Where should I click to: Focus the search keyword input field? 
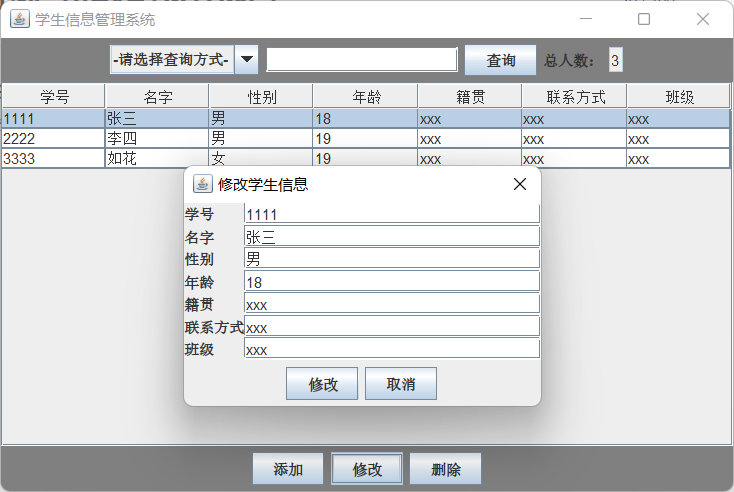(362, 59)
